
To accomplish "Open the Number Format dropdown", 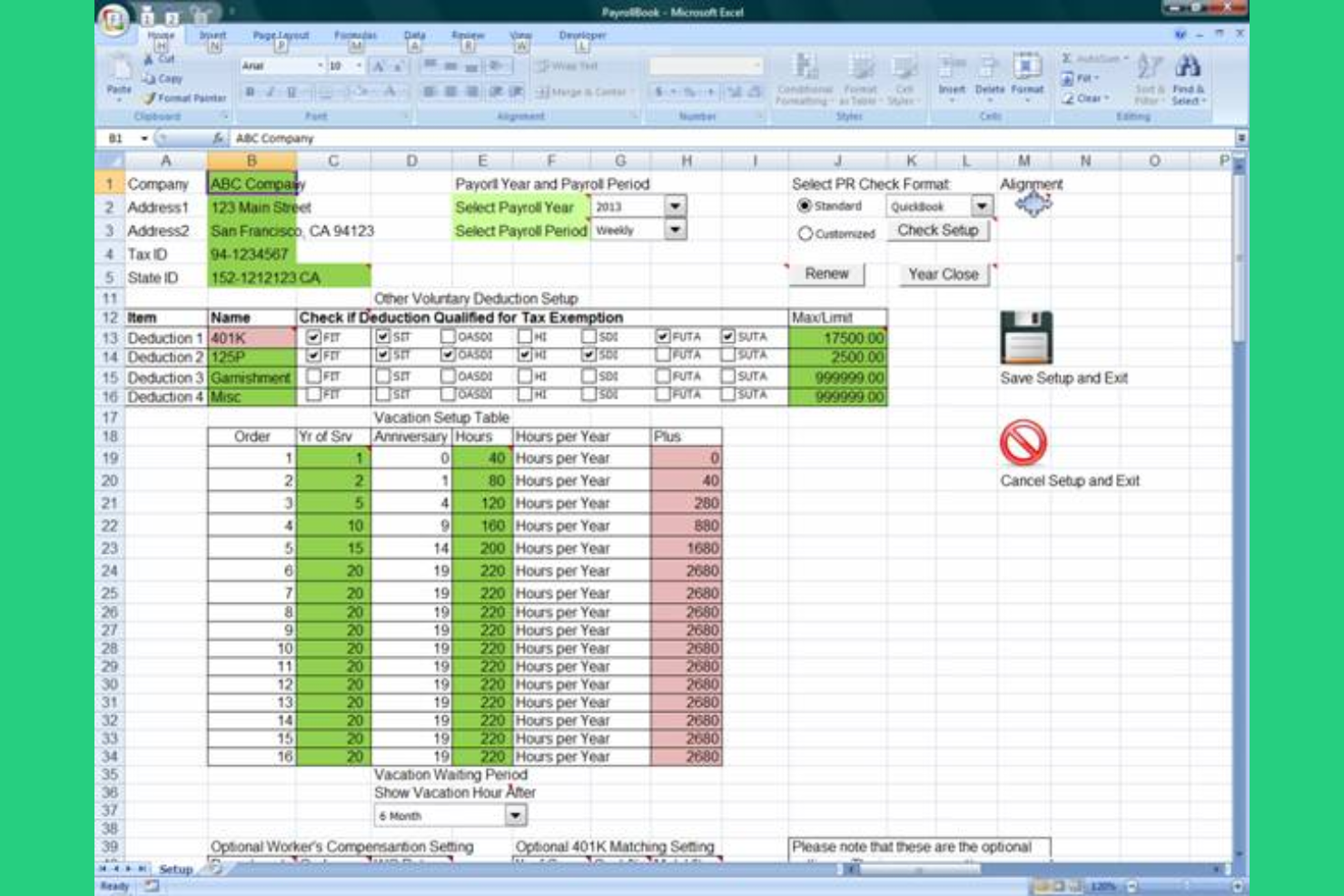I will coord(757,66).
